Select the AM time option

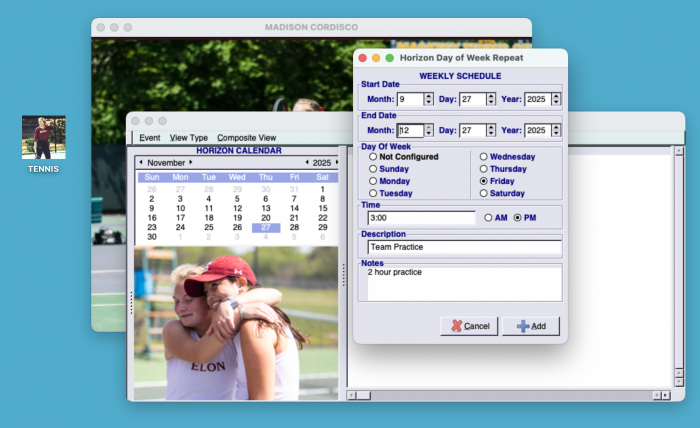(x=488, y=217)
